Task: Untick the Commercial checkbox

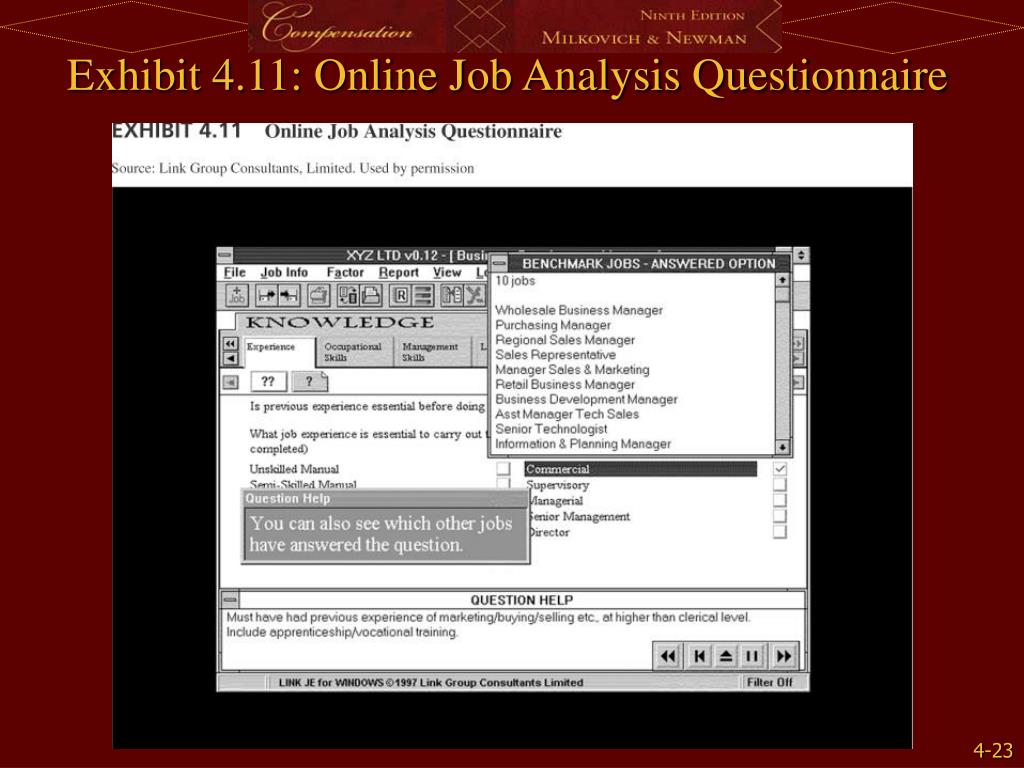Action: pyautogui.click(x=780, y=468)
